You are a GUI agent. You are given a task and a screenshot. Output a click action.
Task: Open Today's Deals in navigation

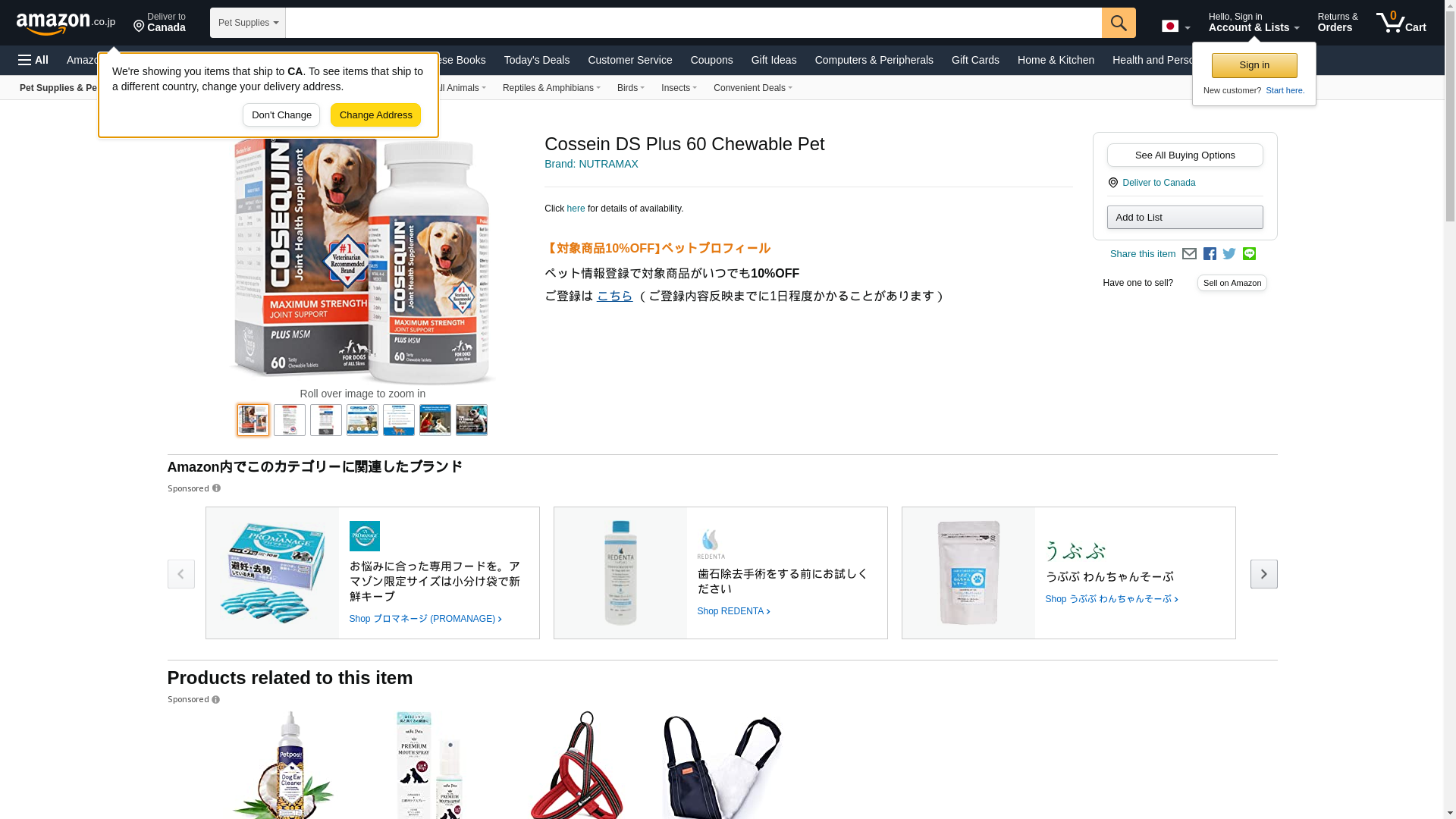tap(537, 60)
